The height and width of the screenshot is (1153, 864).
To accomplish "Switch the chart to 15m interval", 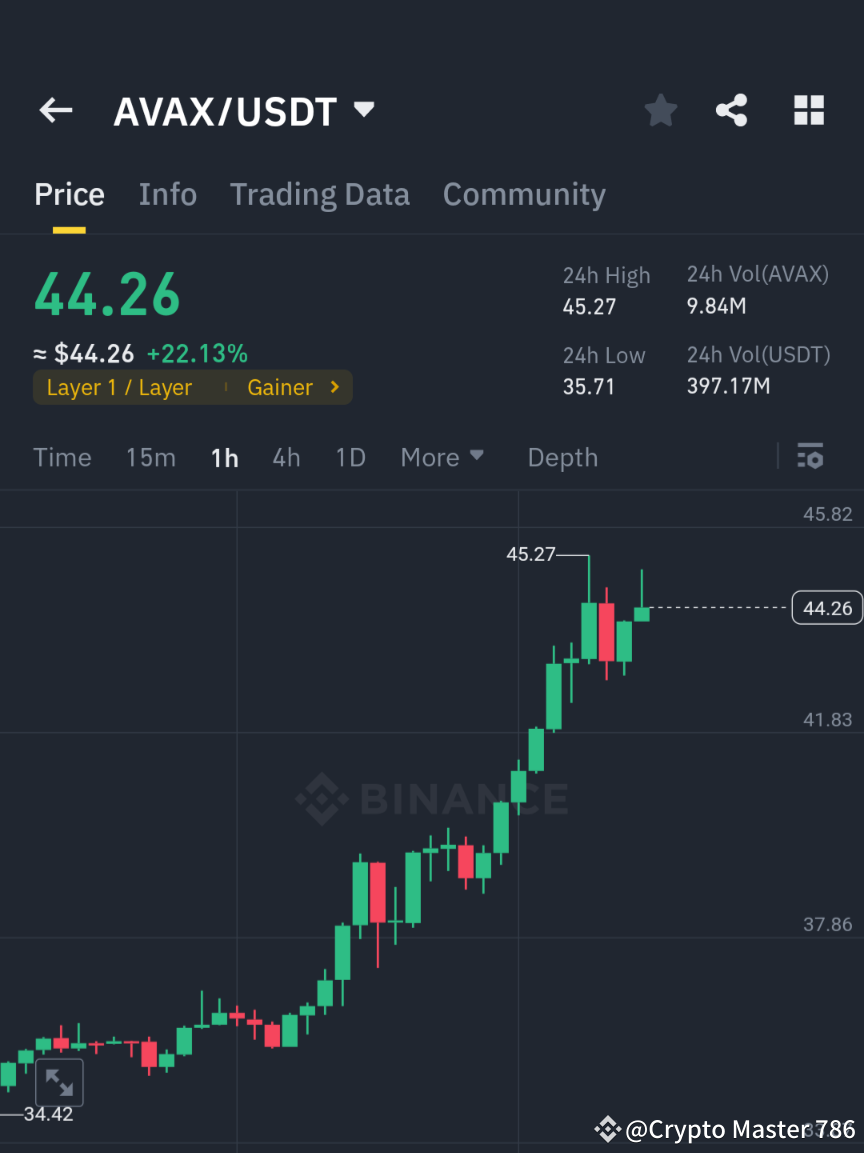I will click(x=150, y=457).
